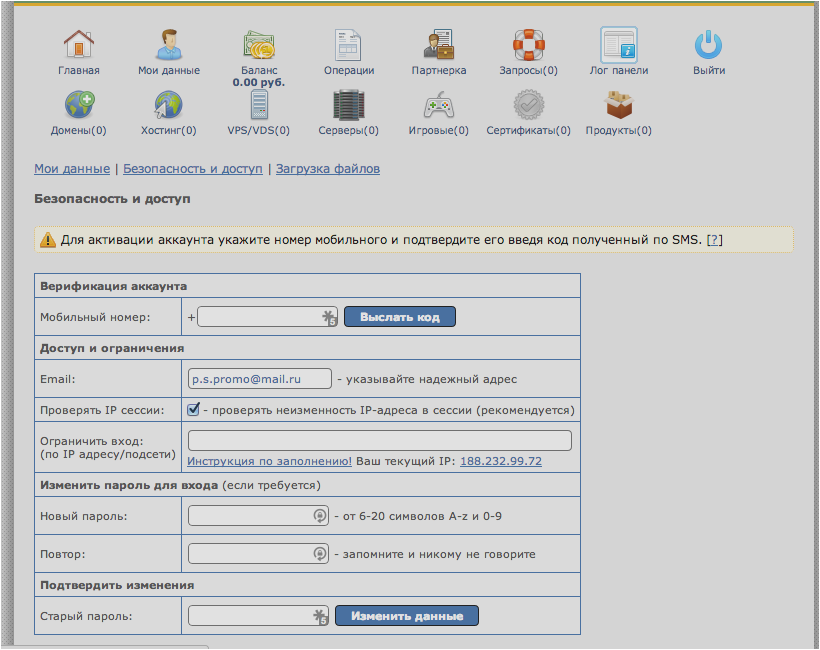Open the Продукты(0) box icon

[x=619, y=105]
